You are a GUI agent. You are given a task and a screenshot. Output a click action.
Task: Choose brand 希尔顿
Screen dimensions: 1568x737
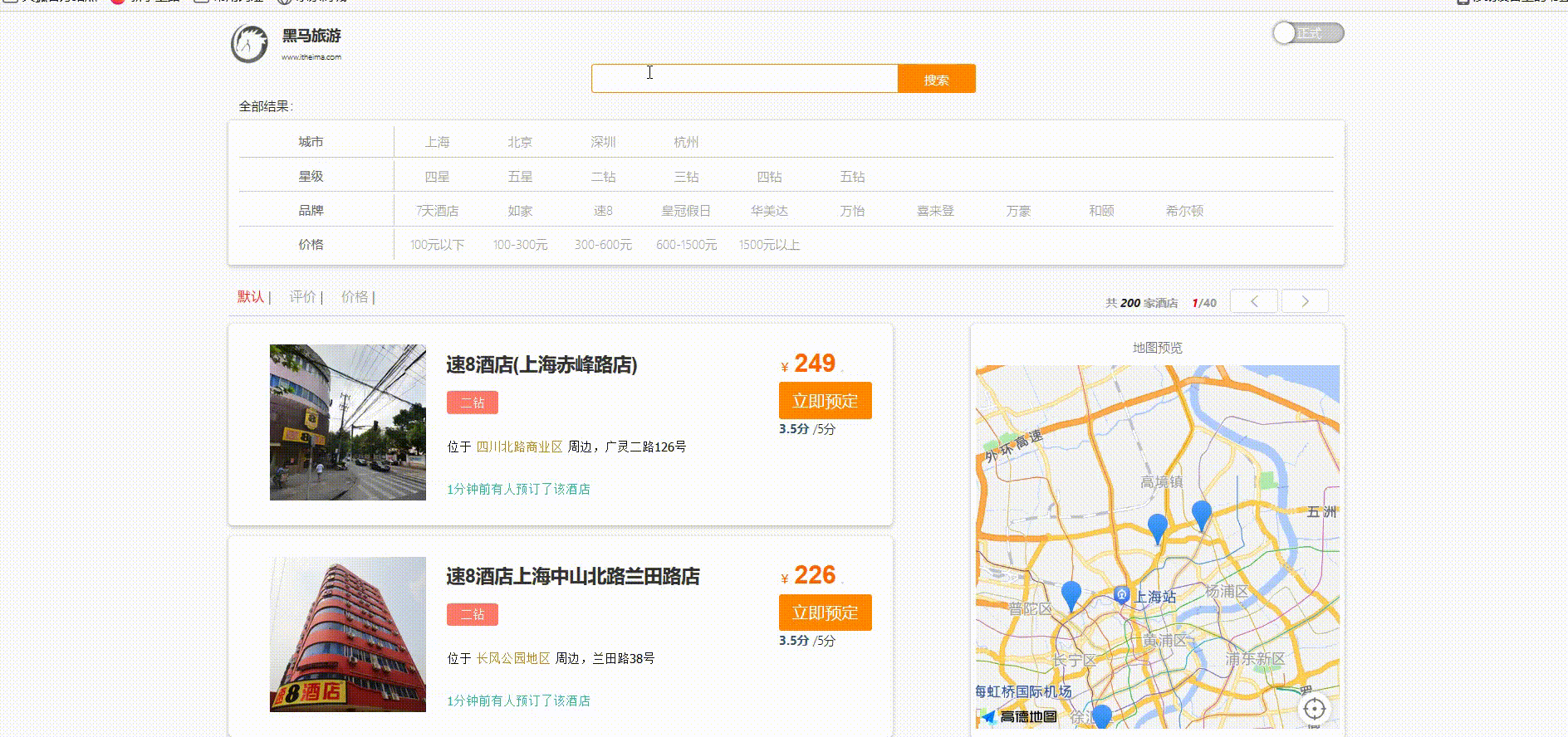pyautogui.click(x=1185, y=211)
